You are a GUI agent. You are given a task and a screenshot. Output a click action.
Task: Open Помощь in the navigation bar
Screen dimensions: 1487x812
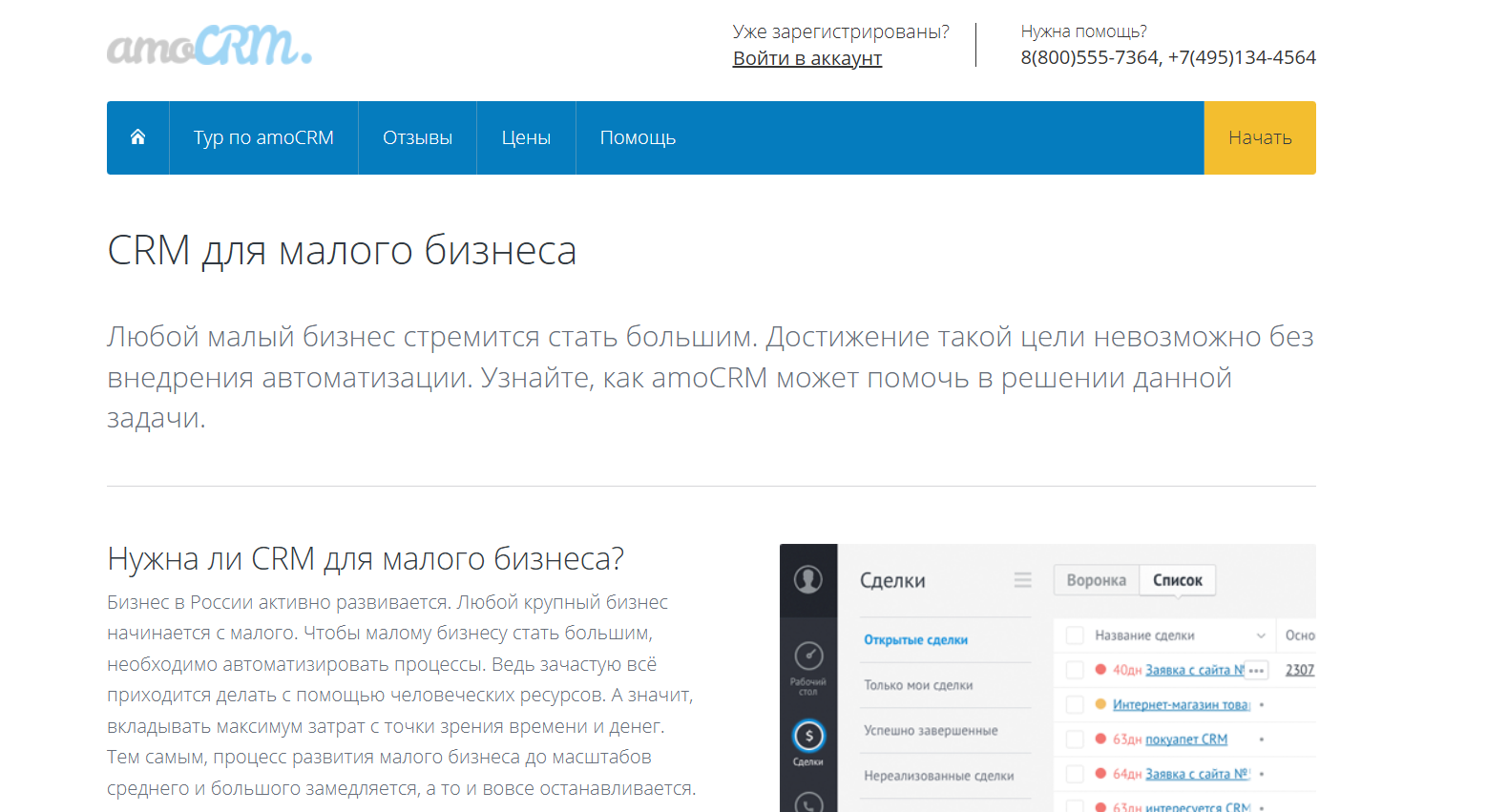[638, 137]
